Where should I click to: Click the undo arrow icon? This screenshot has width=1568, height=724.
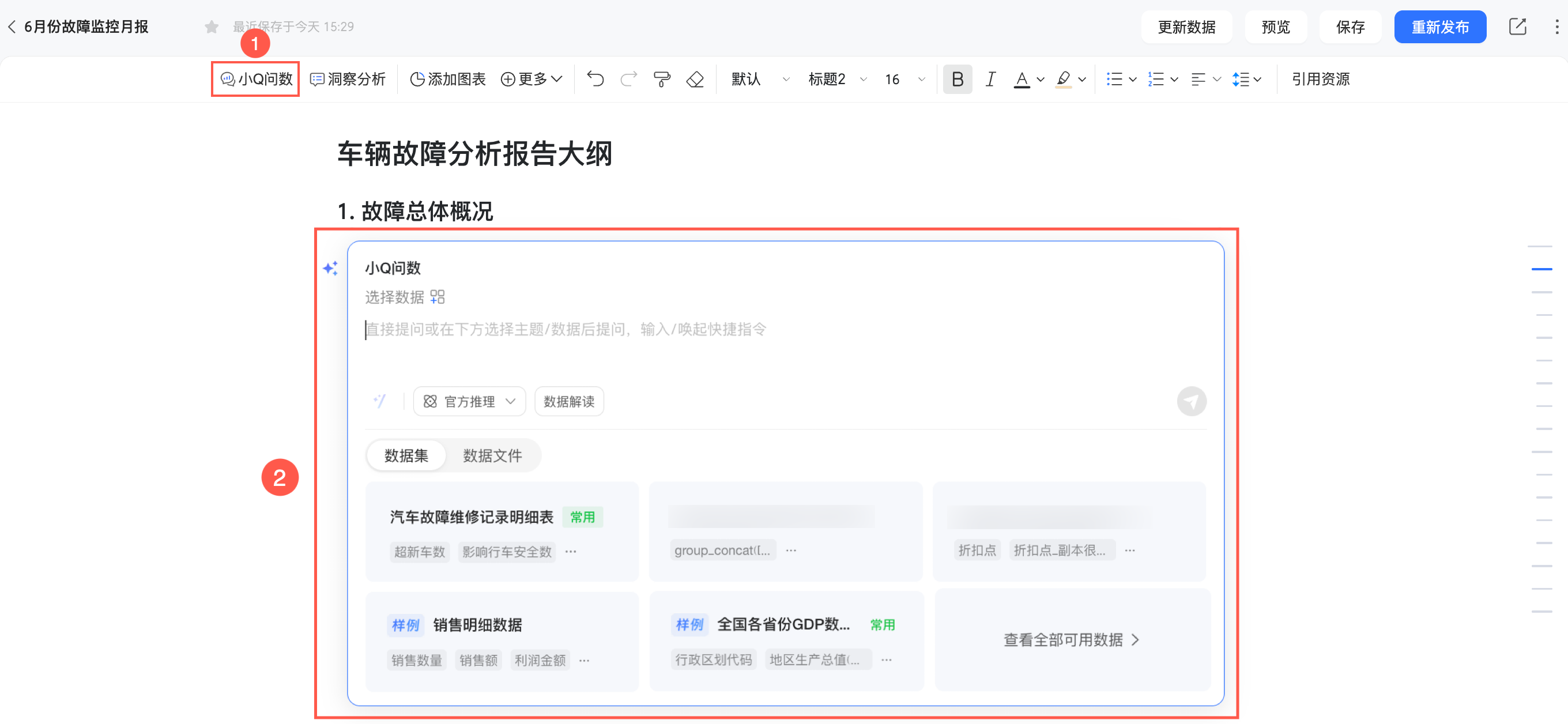point(595,79)
